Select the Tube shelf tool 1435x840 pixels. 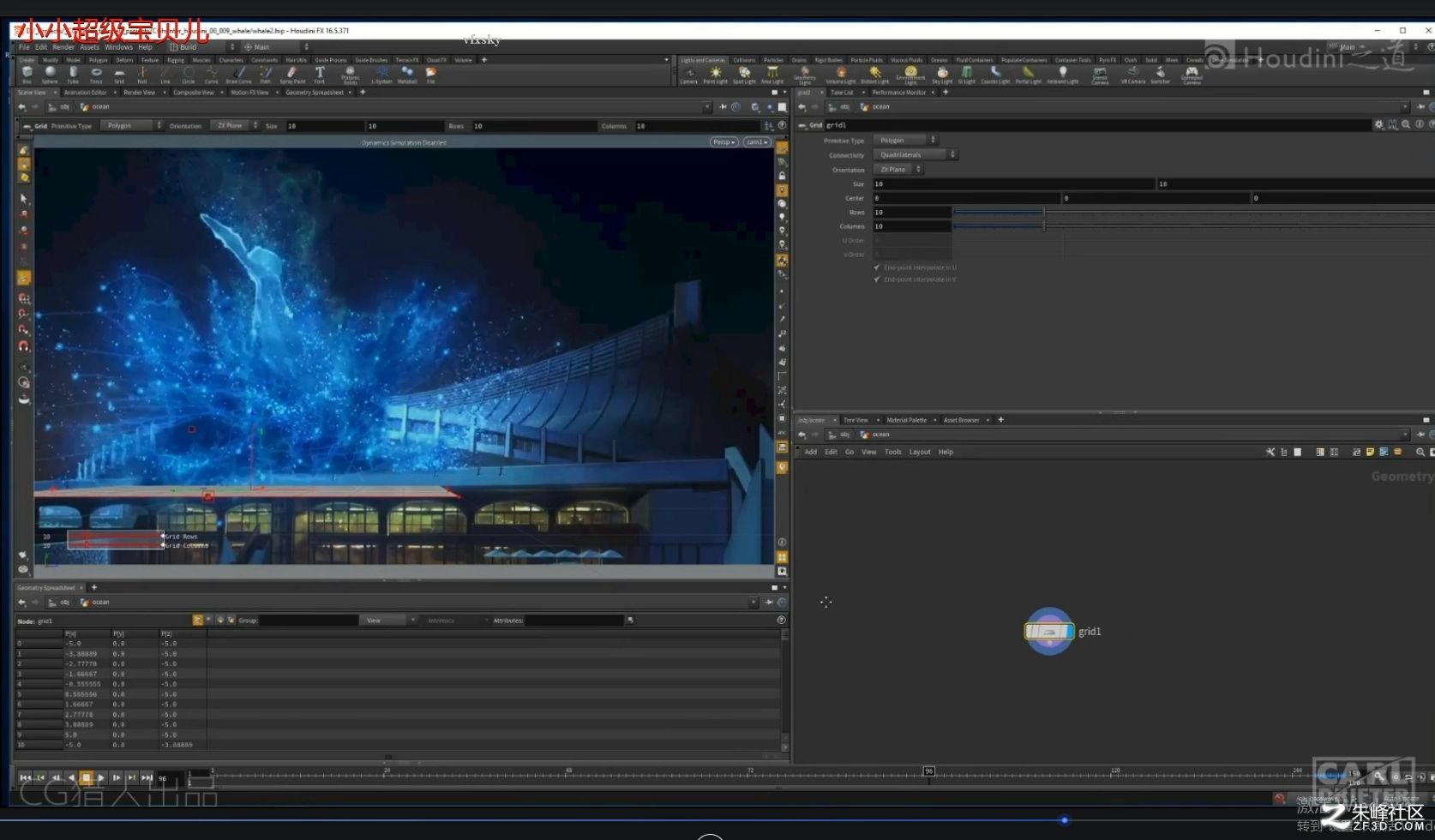pos(73,75)
